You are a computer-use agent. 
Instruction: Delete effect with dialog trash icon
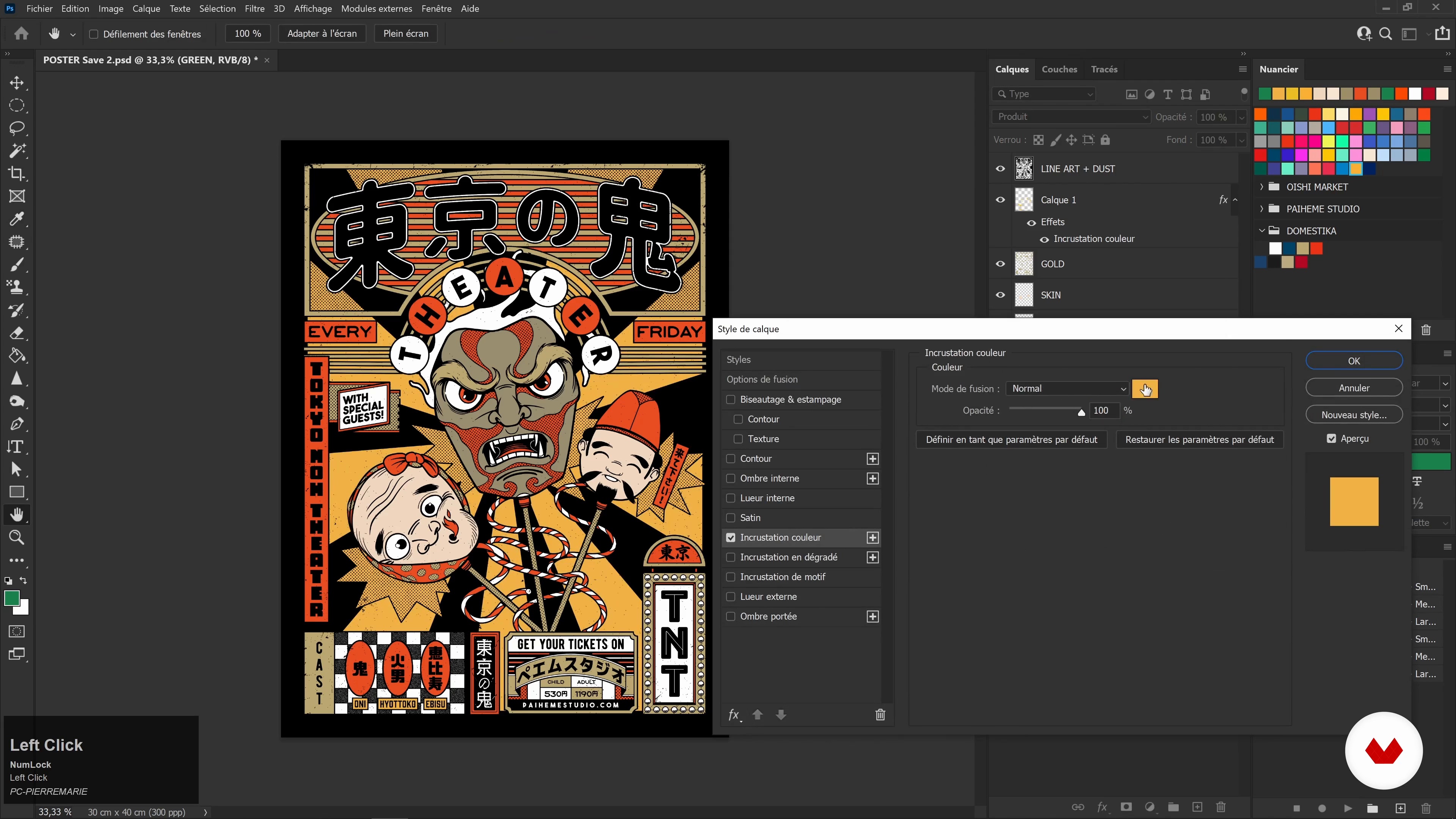pyautogui.click(x=880, y=715)
